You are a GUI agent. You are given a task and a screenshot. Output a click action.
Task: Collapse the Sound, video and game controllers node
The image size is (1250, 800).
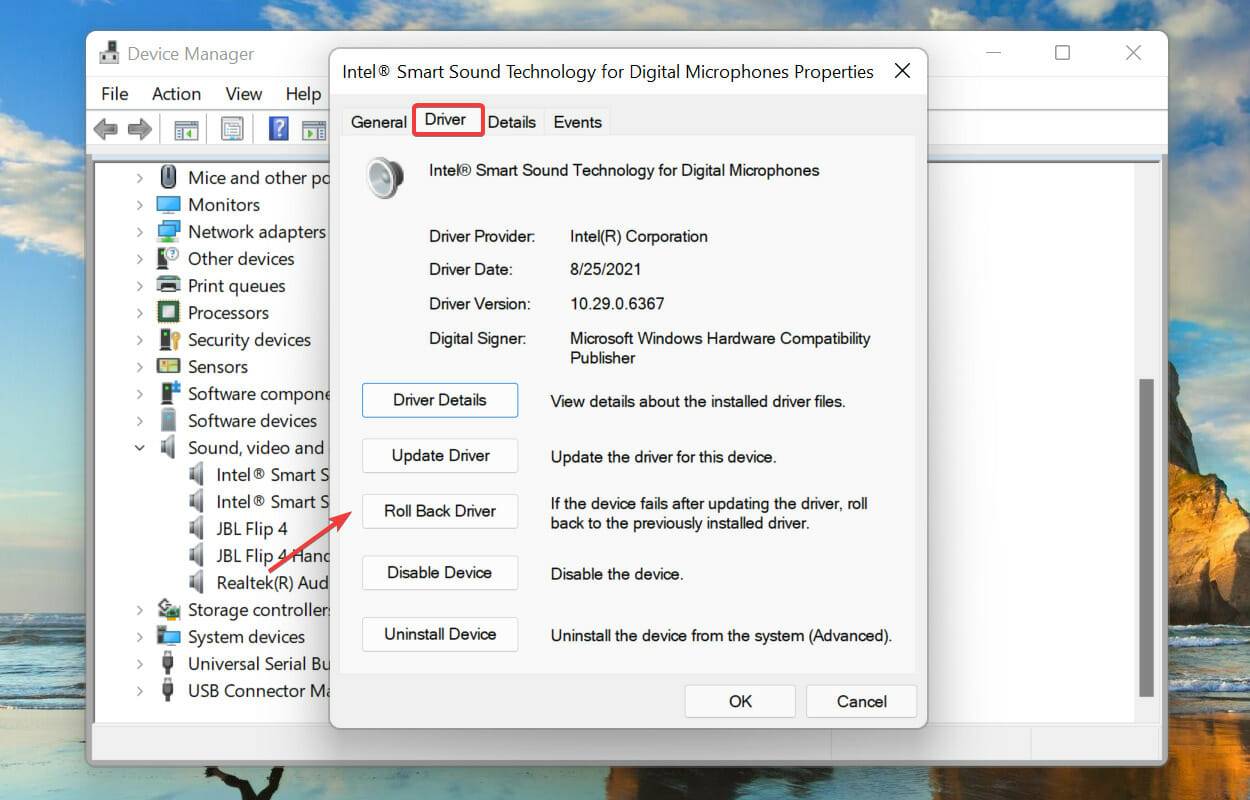pos(140,448)
